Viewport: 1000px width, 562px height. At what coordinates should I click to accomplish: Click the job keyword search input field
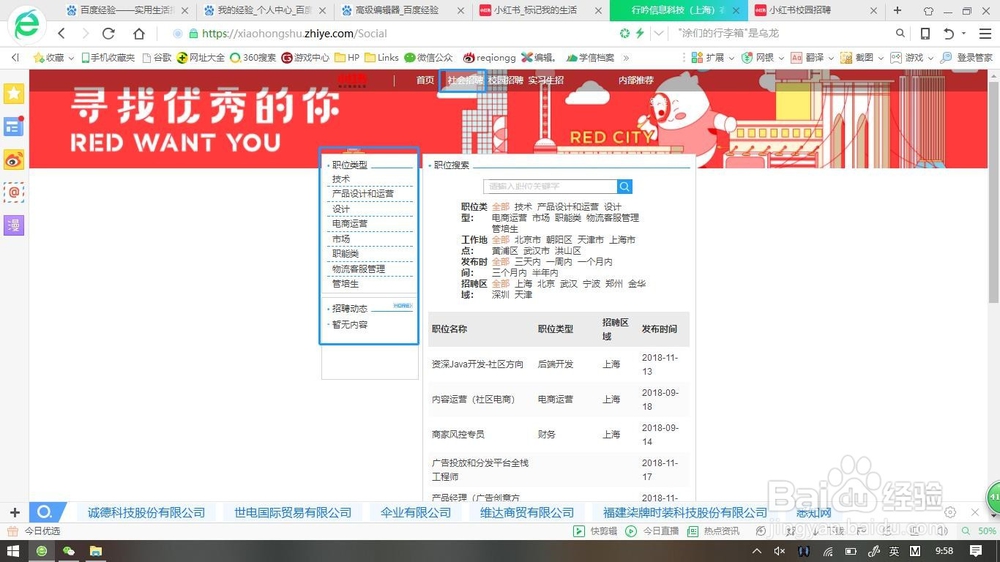coord(550,186)
